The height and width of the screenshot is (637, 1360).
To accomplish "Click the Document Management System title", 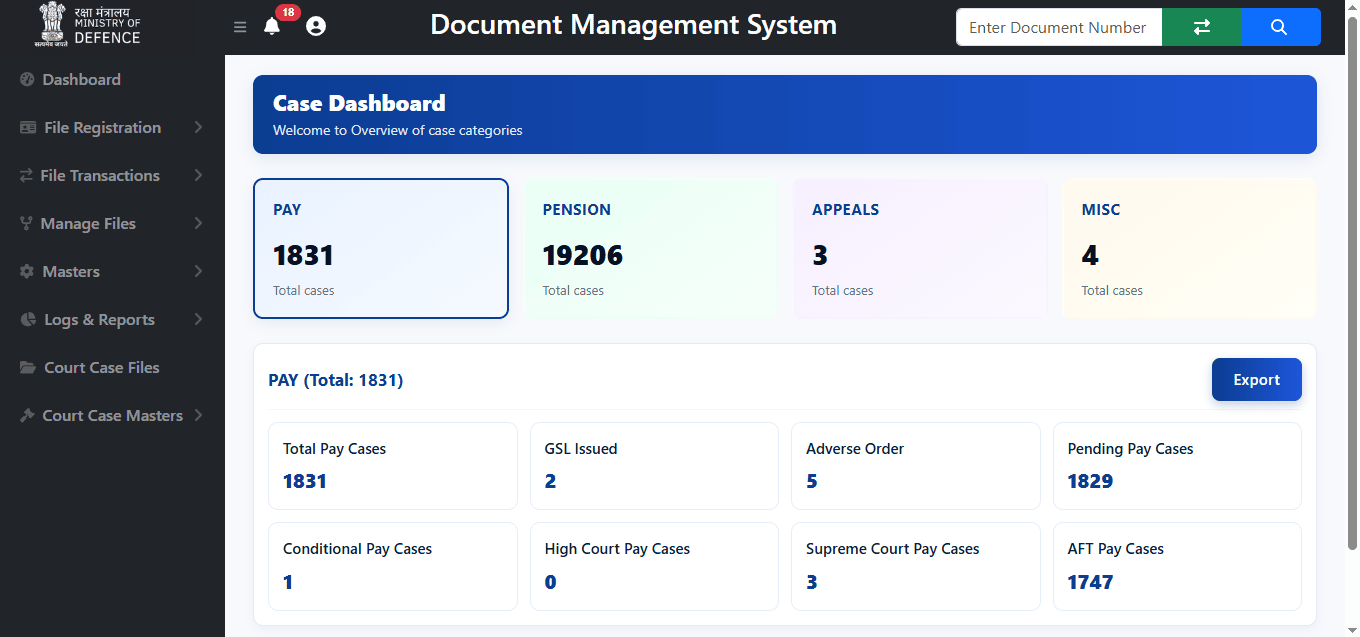I will (633, 25).
